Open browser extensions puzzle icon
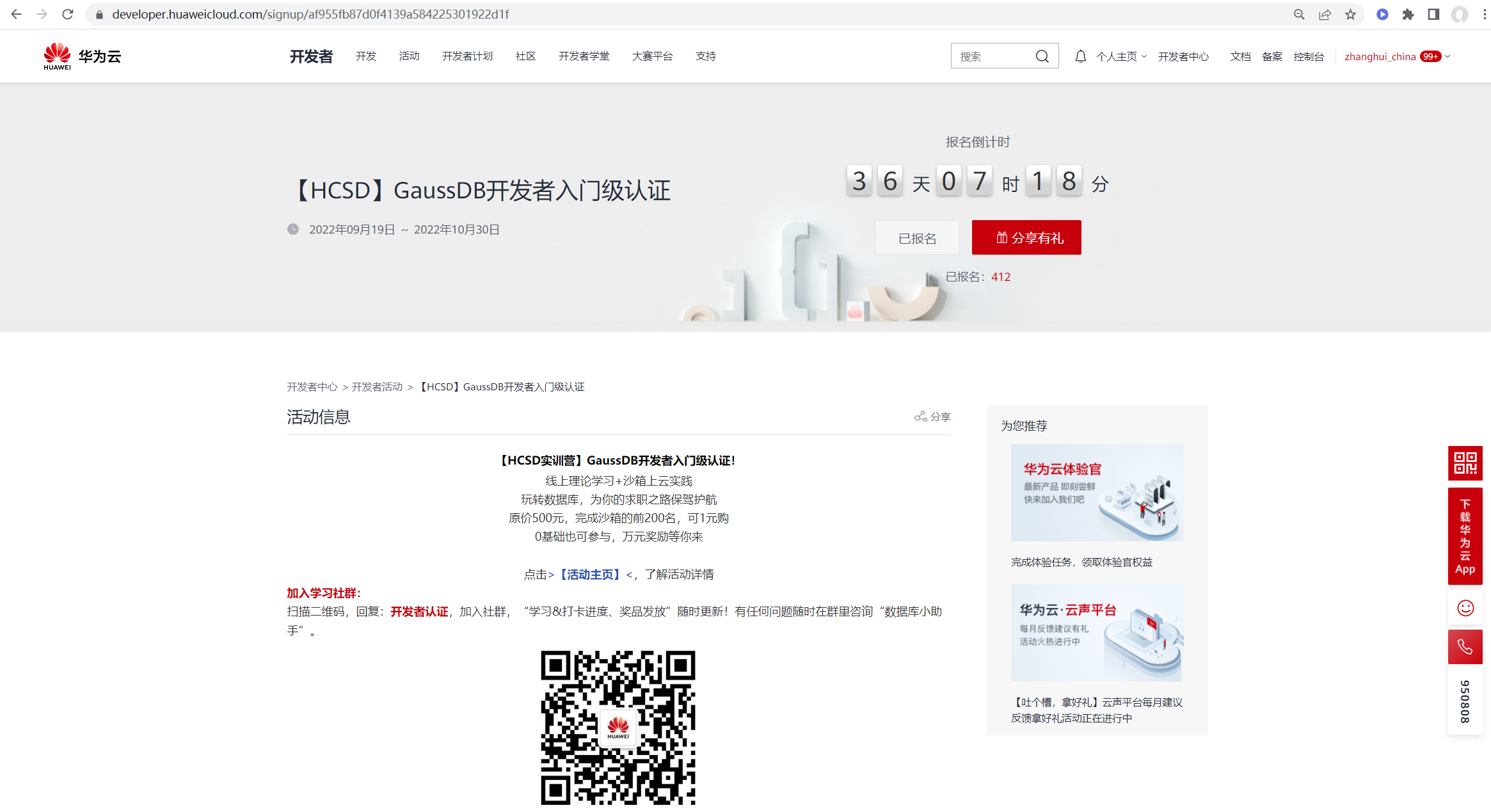This screenshot has width=1491, height=812. pos(1408,14)
